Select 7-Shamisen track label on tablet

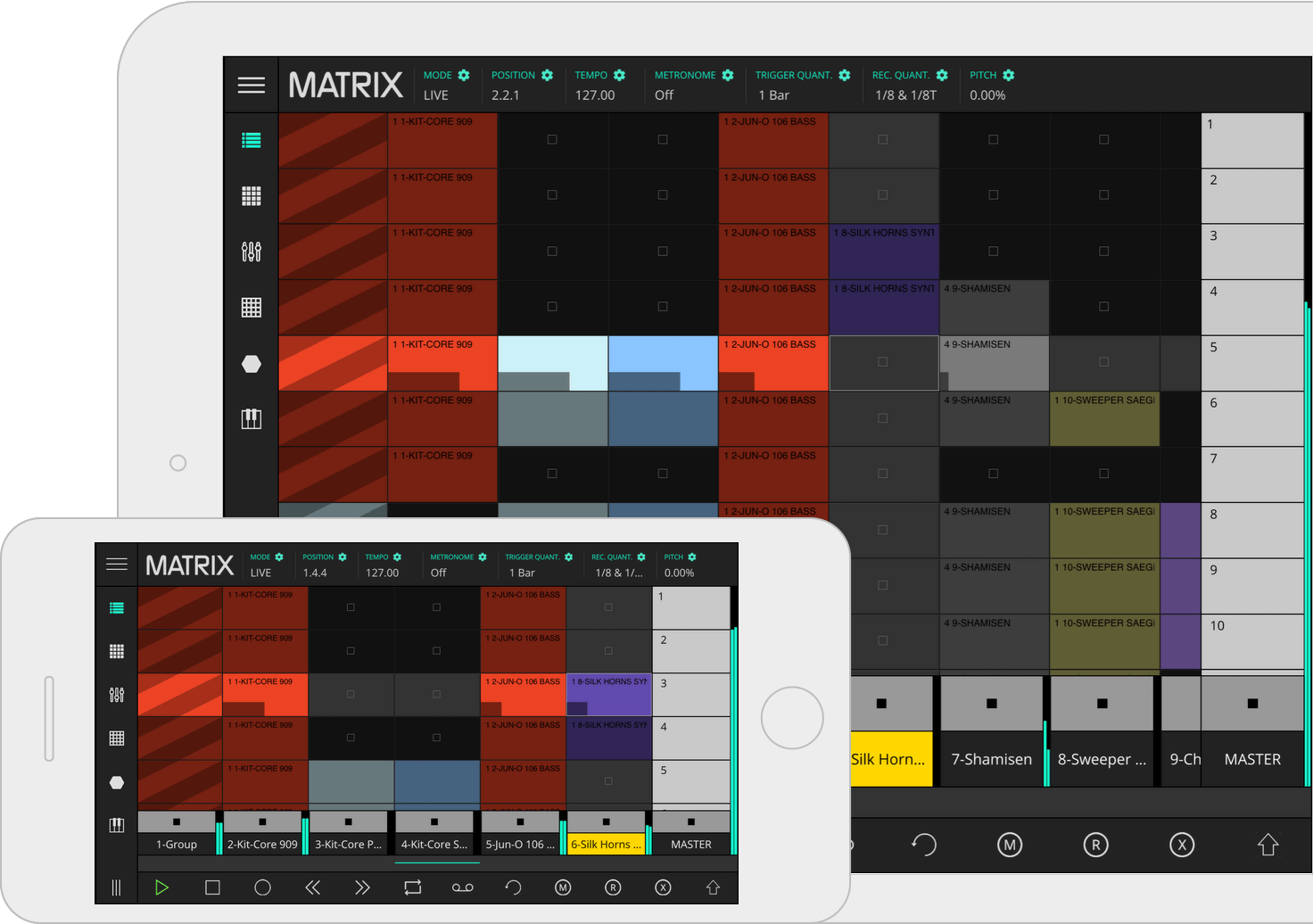coord(992,759)
